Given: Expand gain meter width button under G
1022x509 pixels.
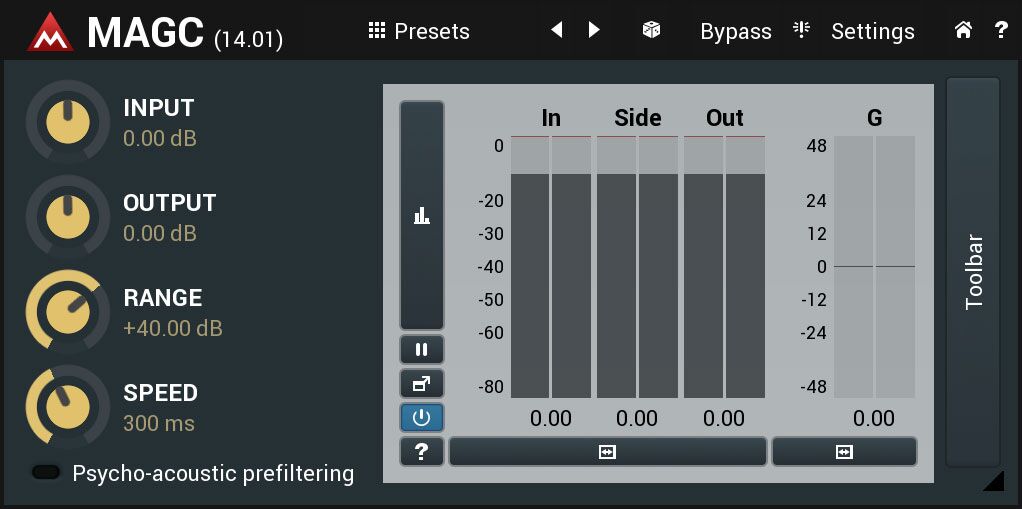Looking at the screenshot, I should (x=844, y=452).
